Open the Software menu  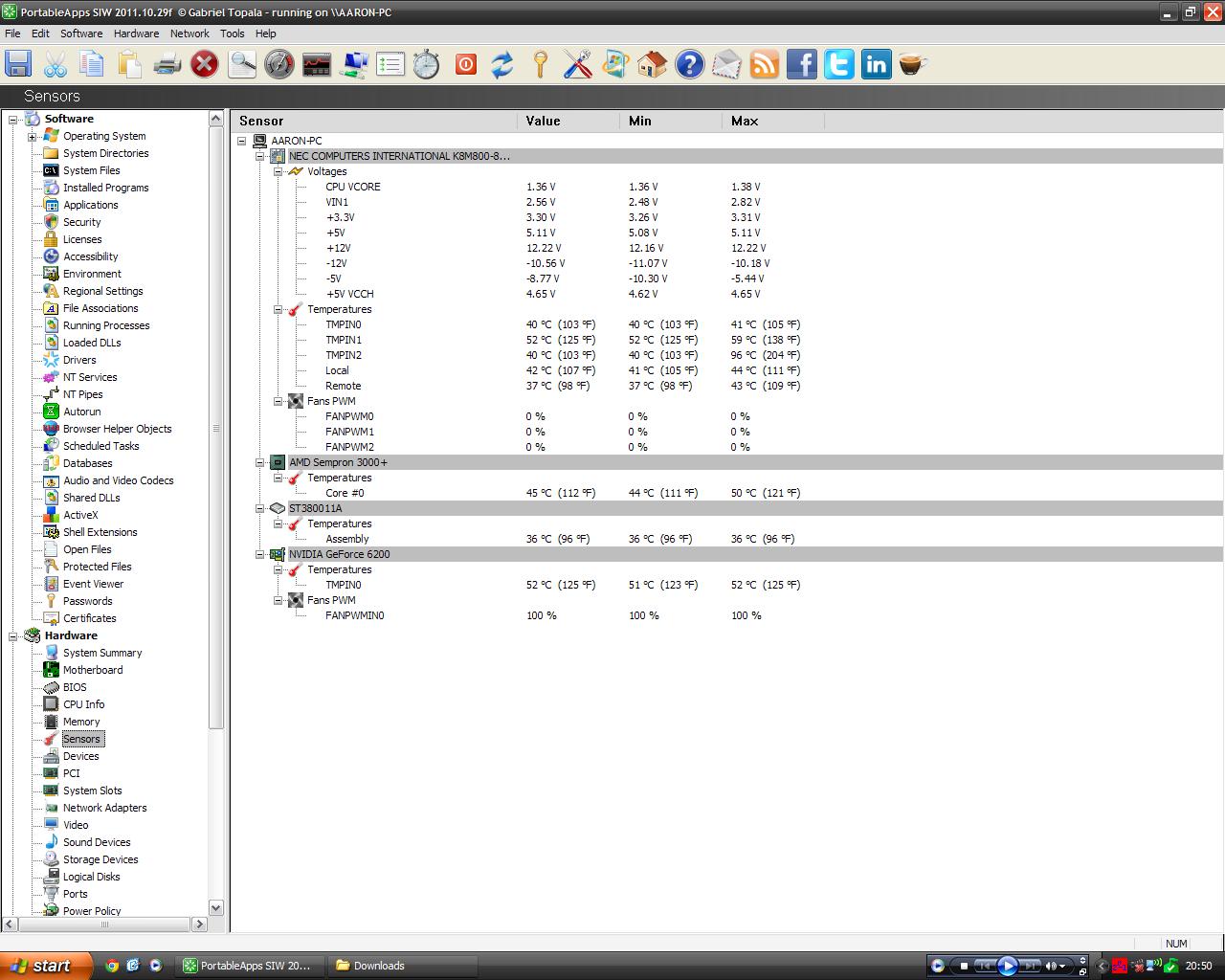click(x=81, y=33)
